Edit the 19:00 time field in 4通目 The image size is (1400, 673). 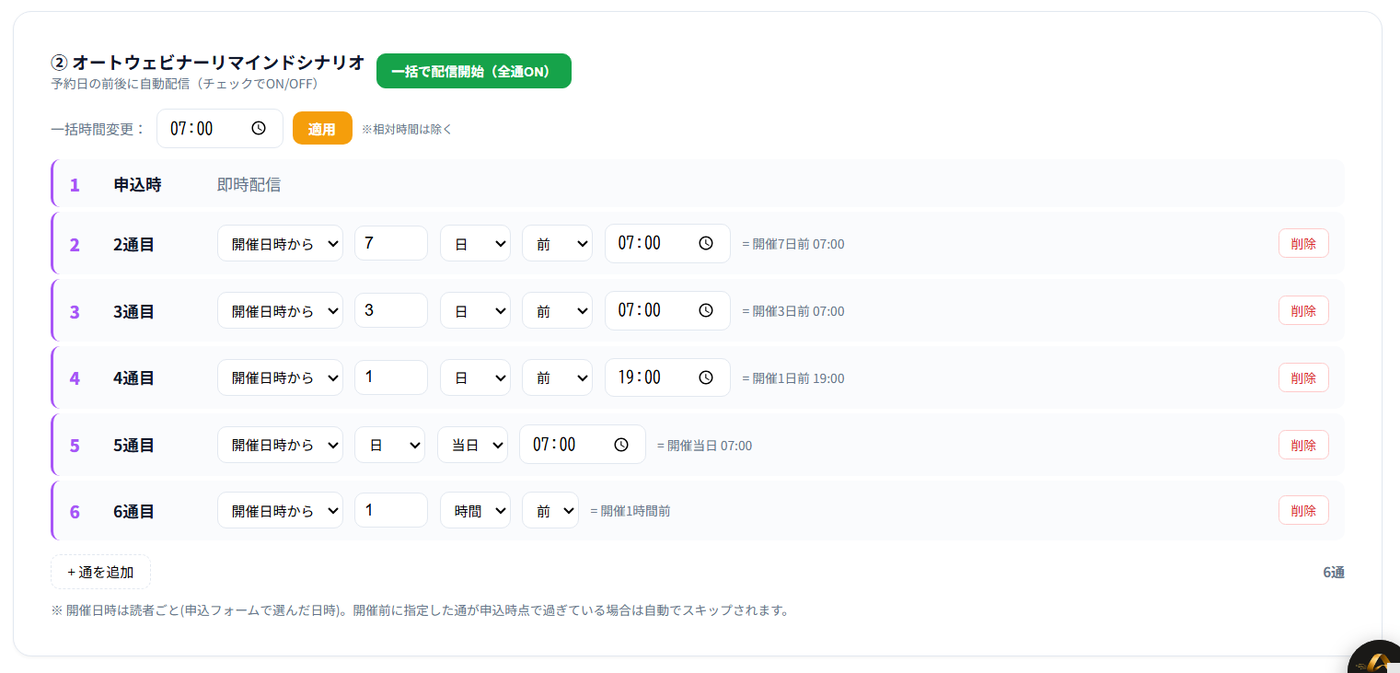pos(667,377)
